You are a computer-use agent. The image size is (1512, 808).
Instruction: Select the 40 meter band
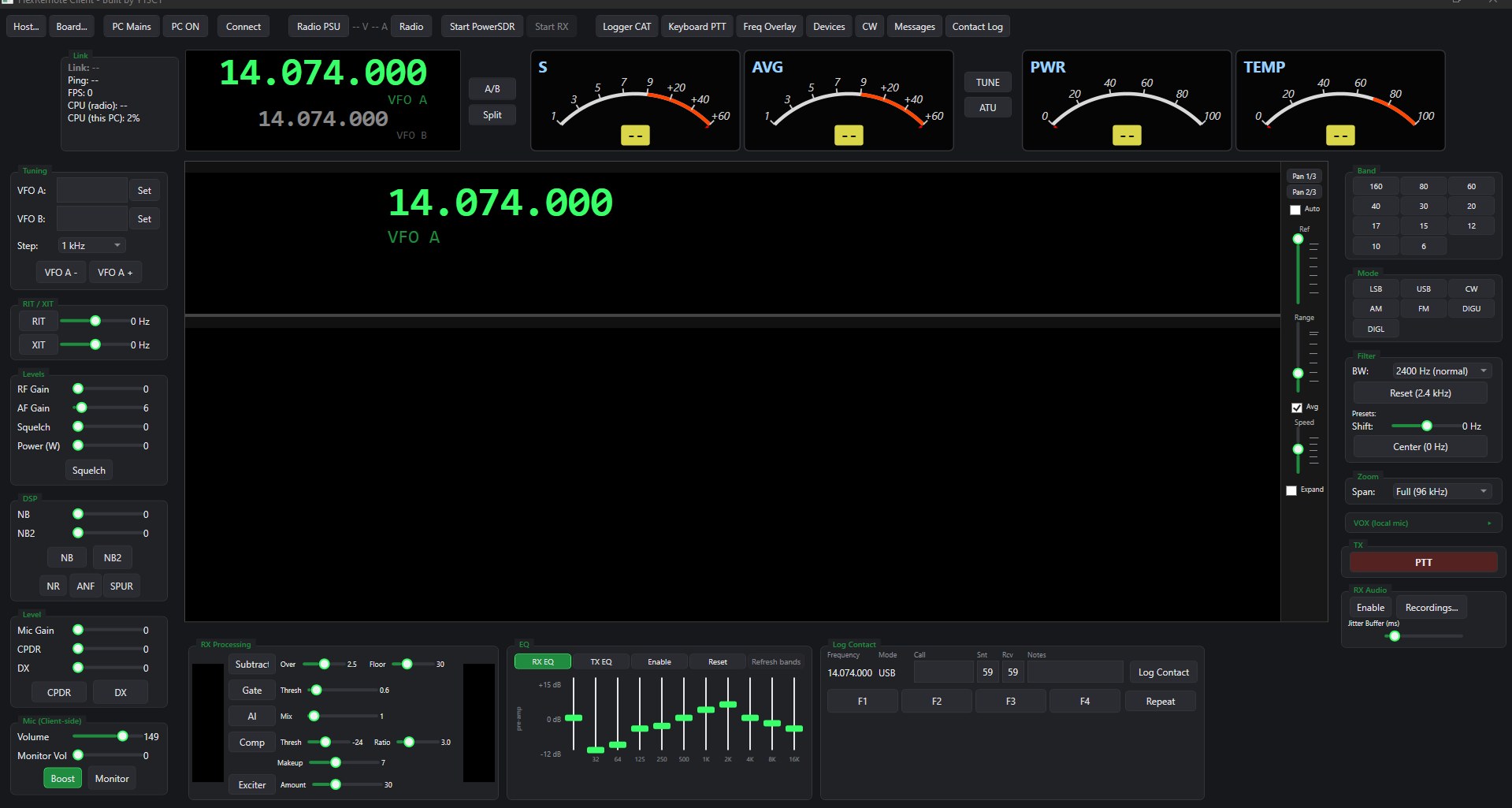click(x=1376, y=207)
